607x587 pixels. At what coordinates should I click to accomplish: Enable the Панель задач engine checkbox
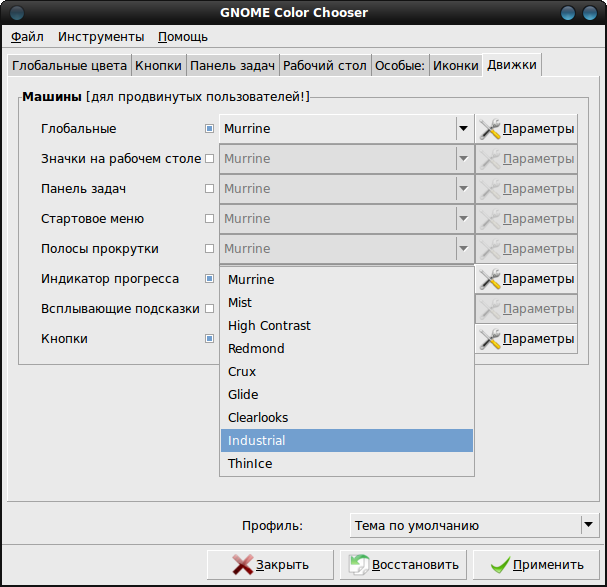209,189
